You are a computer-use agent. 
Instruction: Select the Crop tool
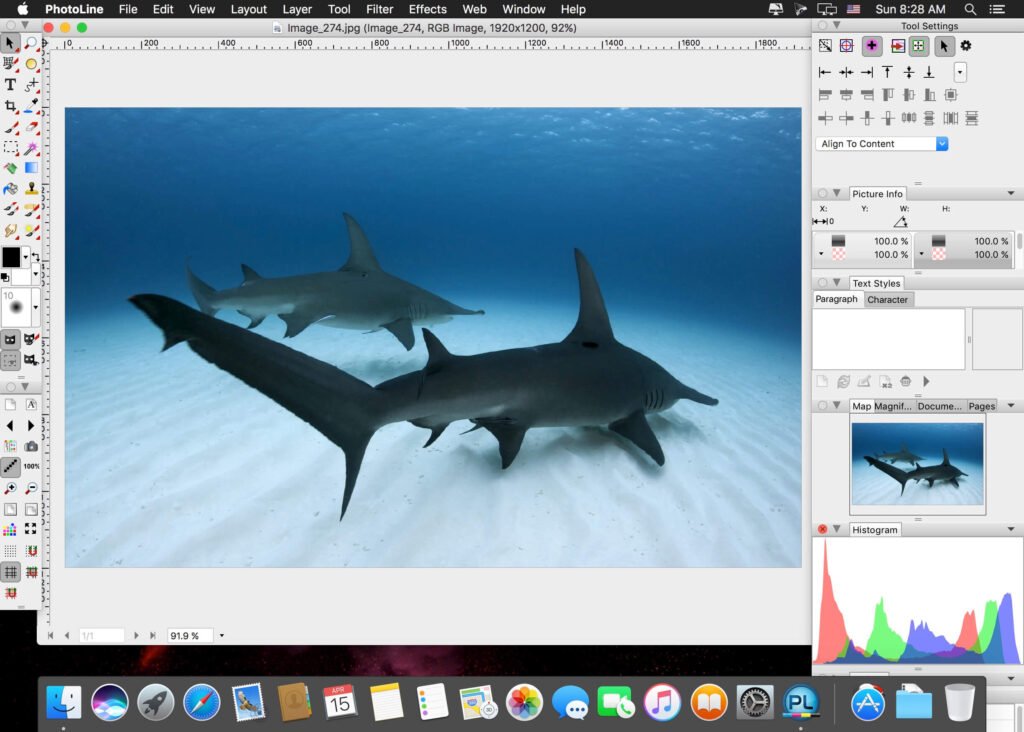pyautogui.click(x=10, y=107)
